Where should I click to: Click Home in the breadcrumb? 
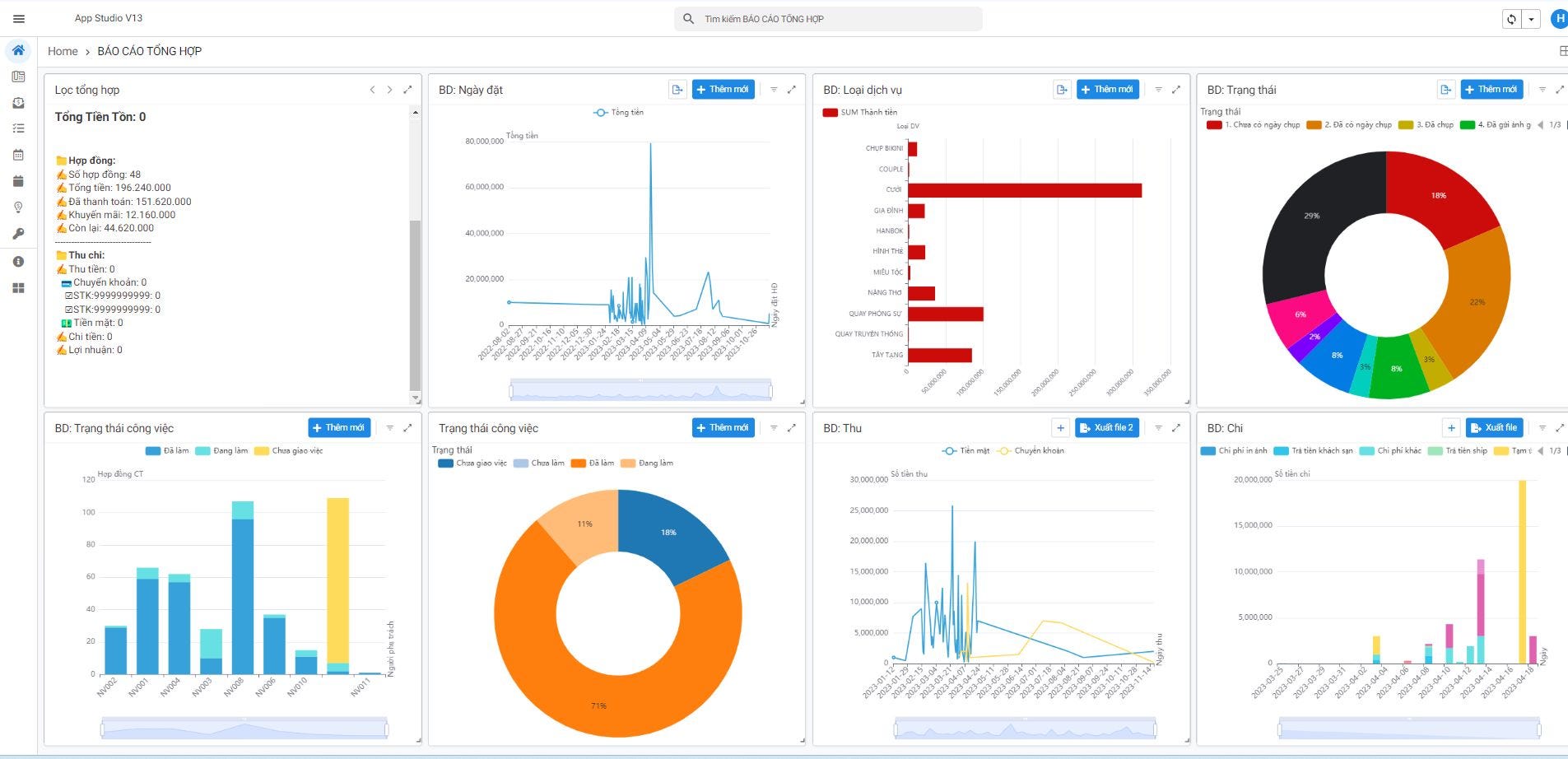pyautogui.click(x=63, y=51)
